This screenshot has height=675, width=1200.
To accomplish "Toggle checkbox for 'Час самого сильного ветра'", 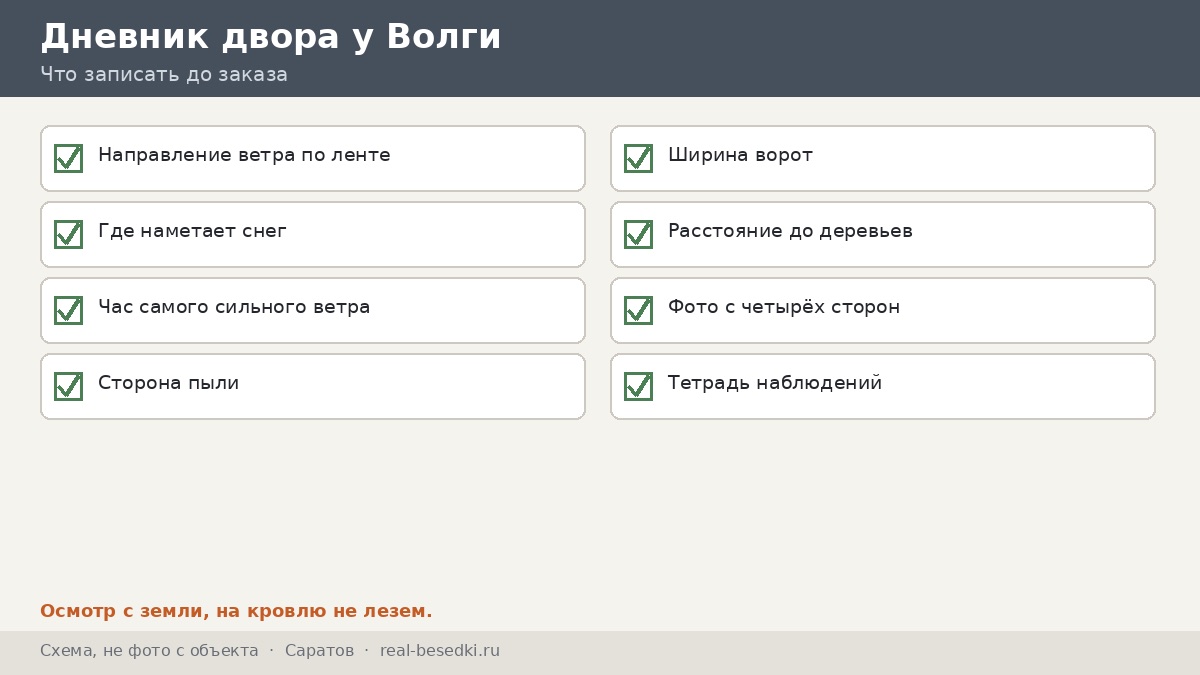I will click(x=68, y=310).
